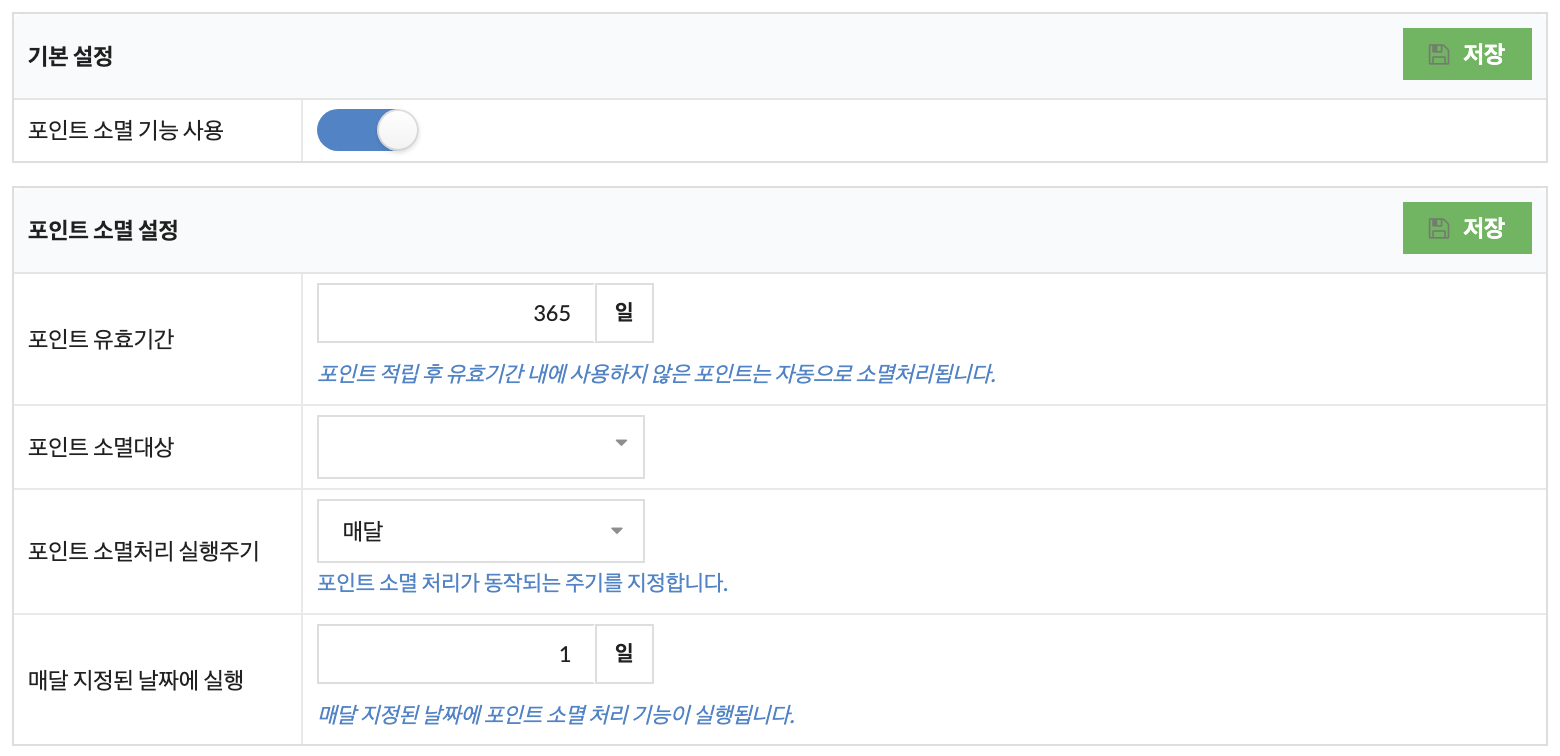Save the 기본 설정 section with 저장
Screen dimensions: 1560x756
pos(1467,54)
